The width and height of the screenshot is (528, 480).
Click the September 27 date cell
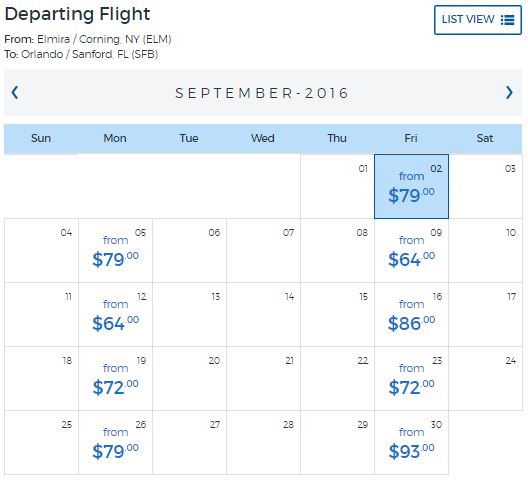click(190, 443)
